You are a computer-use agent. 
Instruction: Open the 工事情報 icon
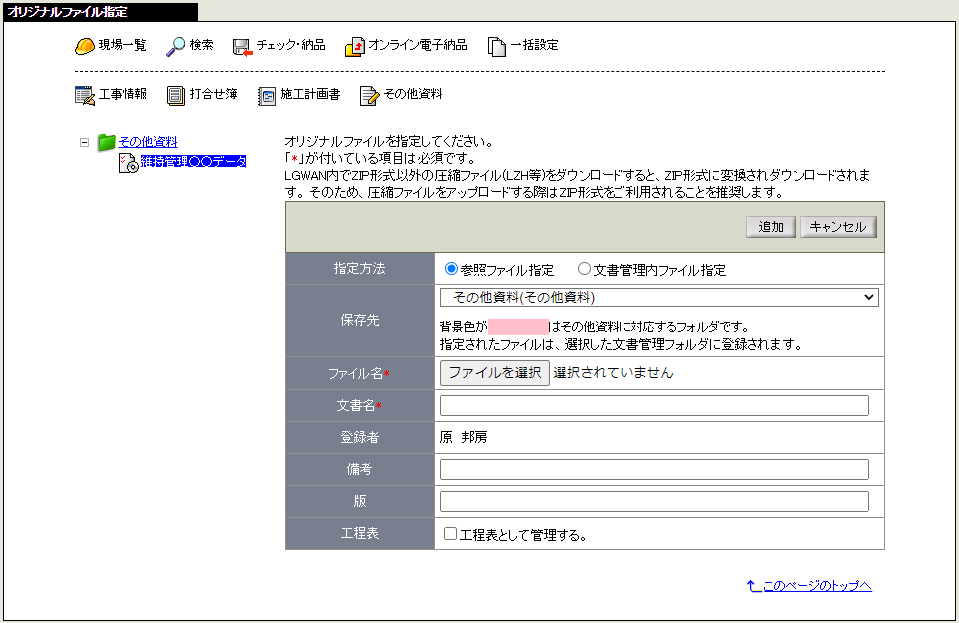pos(85,95)
